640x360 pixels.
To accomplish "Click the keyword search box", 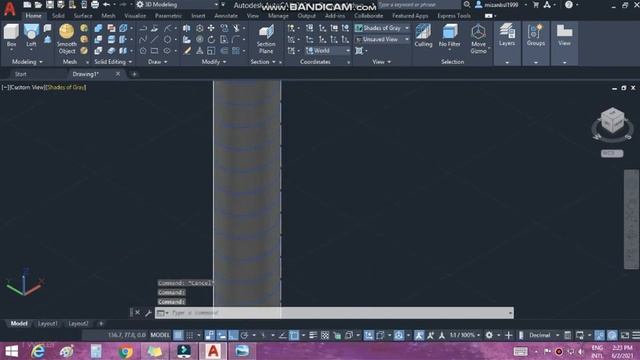I will [419, 4].
